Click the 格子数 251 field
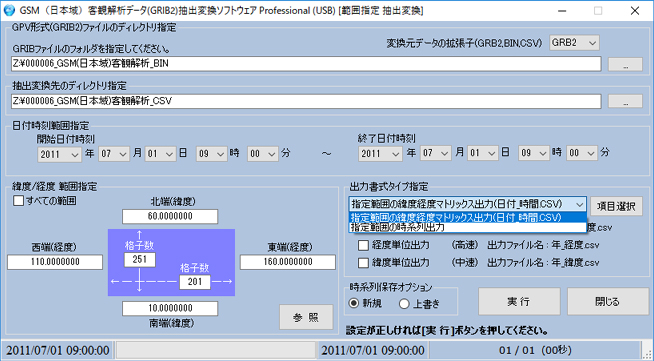 (x=140, y=259)
